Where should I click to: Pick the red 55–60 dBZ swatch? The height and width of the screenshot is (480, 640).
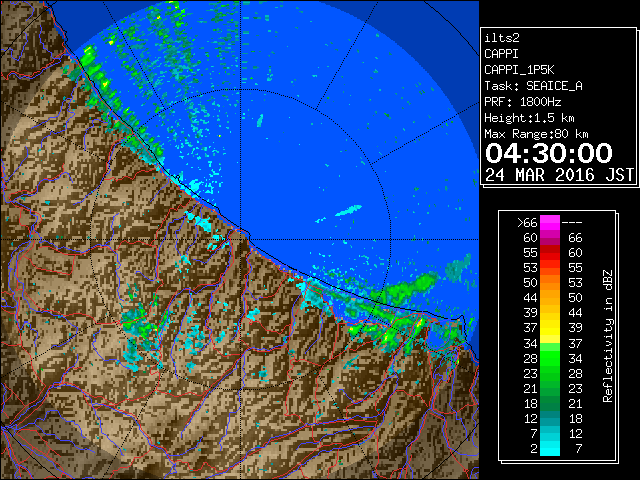pos(550,253)
